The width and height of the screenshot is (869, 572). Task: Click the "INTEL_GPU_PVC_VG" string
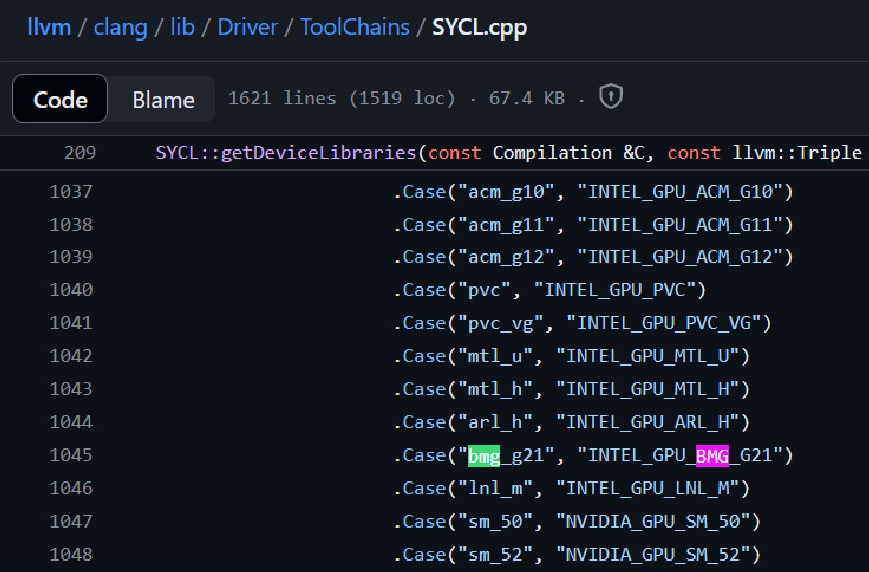668,323
